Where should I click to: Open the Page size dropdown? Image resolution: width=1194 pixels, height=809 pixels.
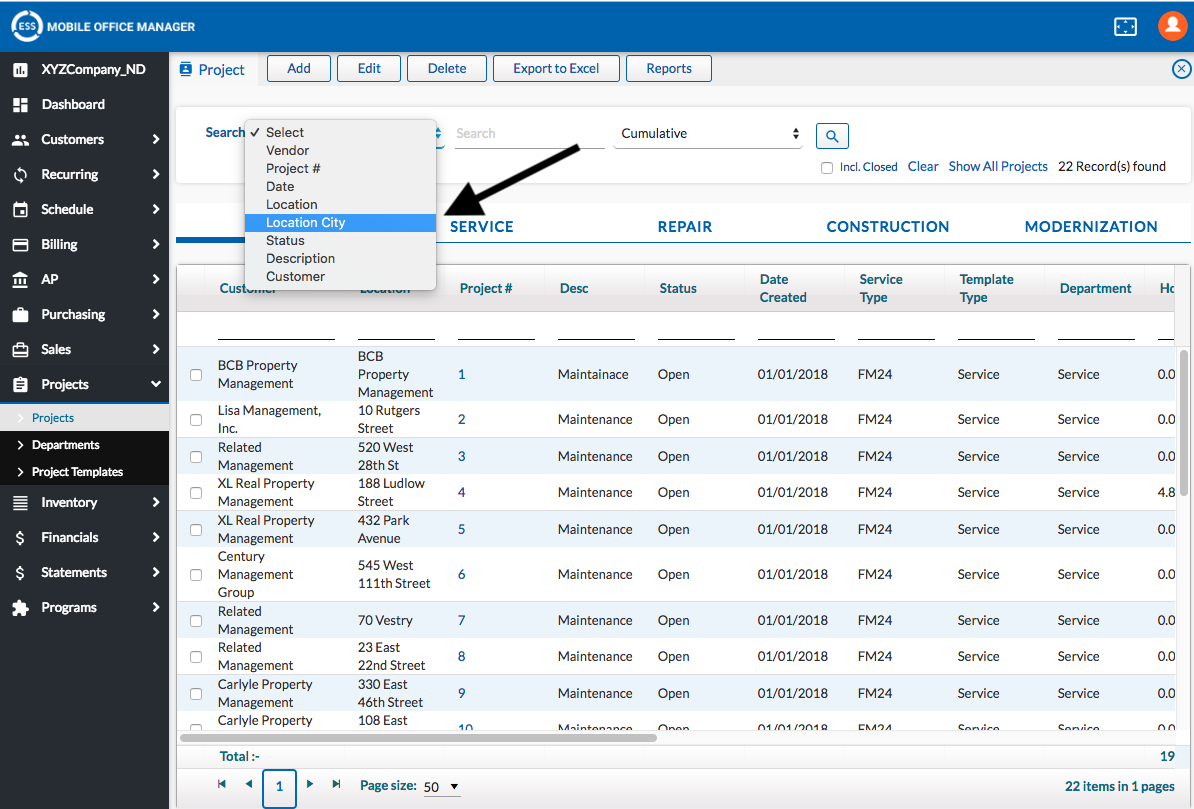[441, 787]
